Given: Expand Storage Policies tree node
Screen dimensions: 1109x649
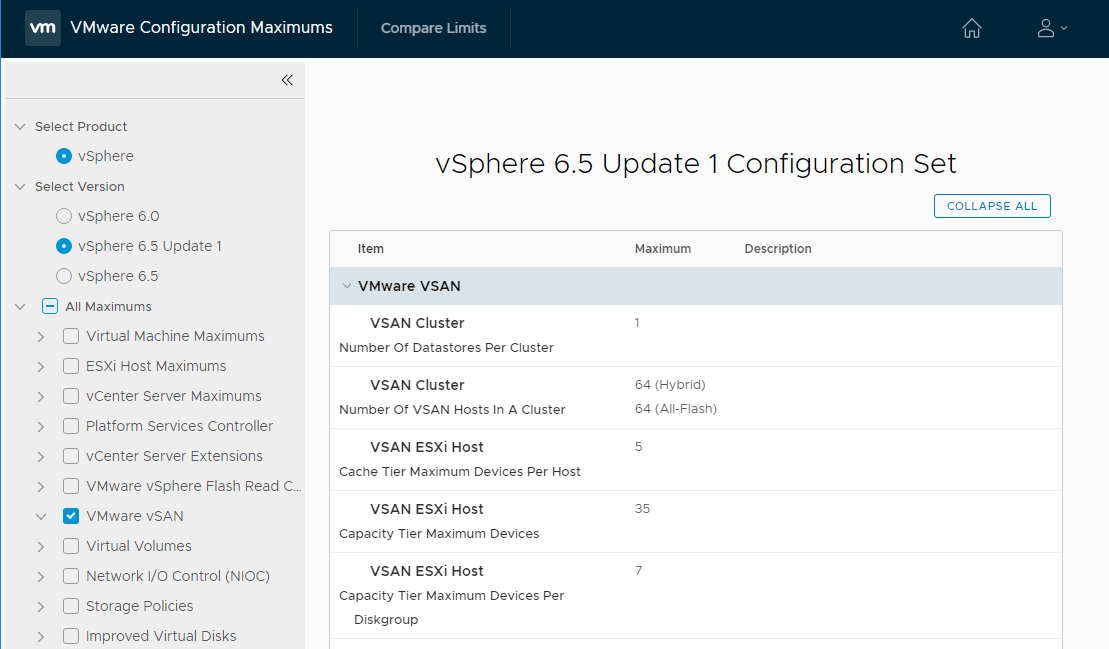Looking at the screenshot, I should 41,607.
